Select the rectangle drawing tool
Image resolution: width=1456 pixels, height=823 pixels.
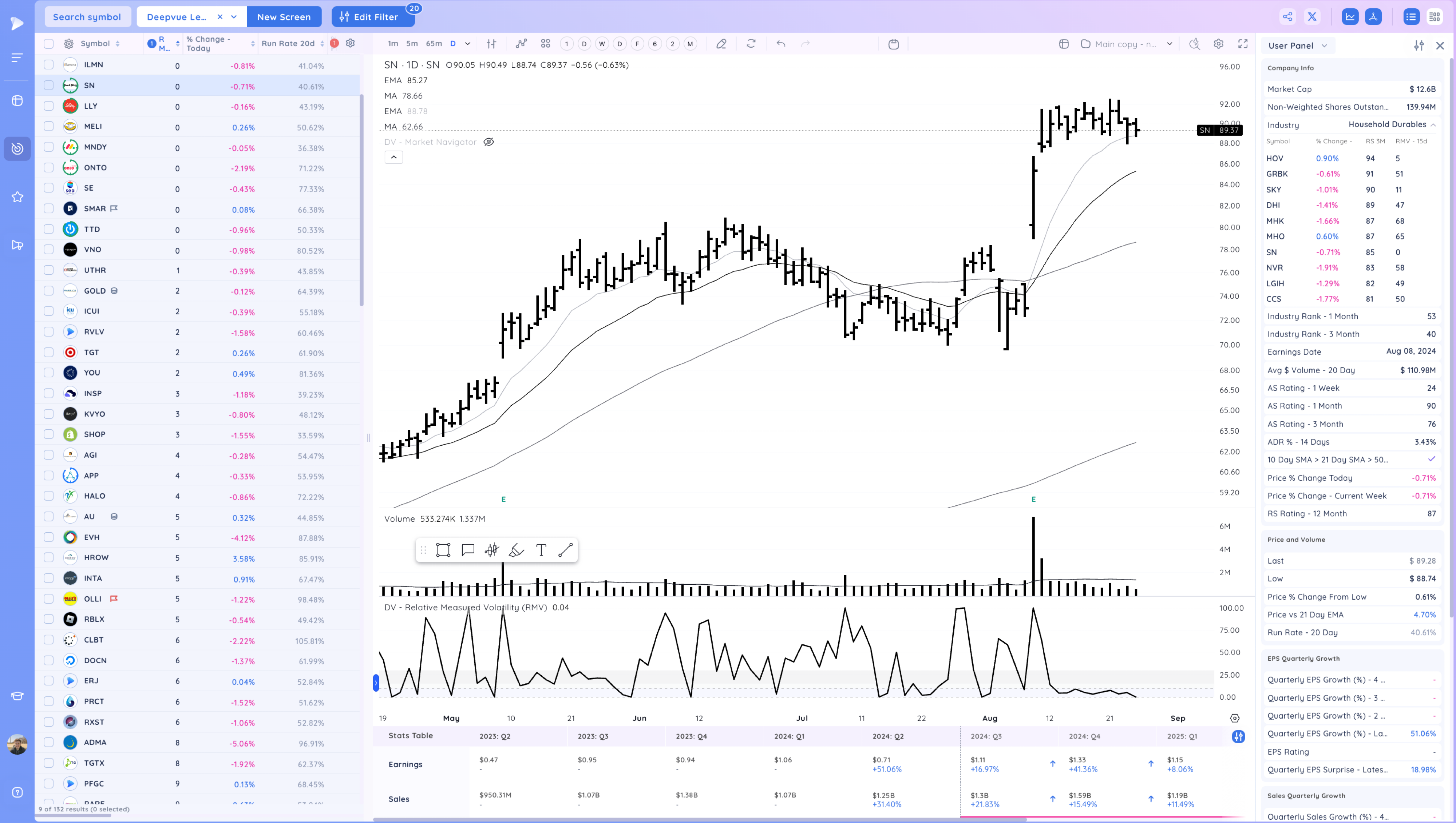coord(443,550)
